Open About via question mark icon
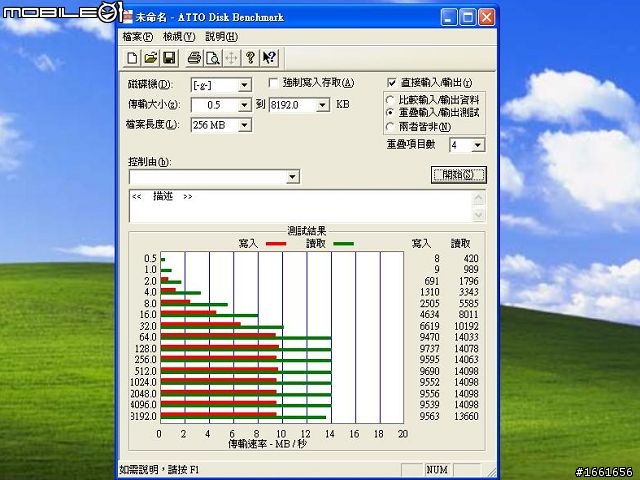The height and width of the screenshot is (480, 640). [250, 58]
